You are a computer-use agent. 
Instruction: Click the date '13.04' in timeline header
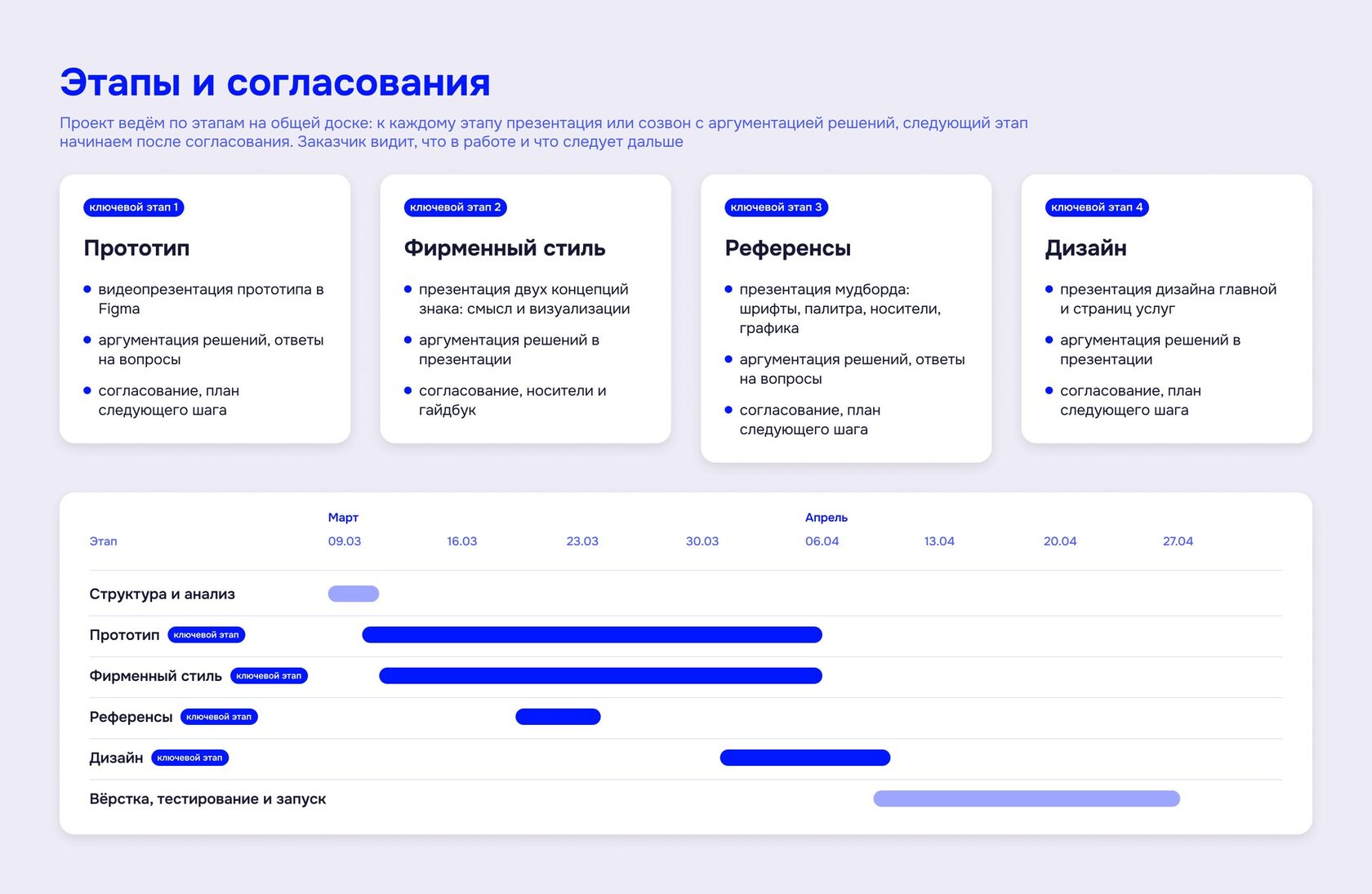tap(939, 541)
